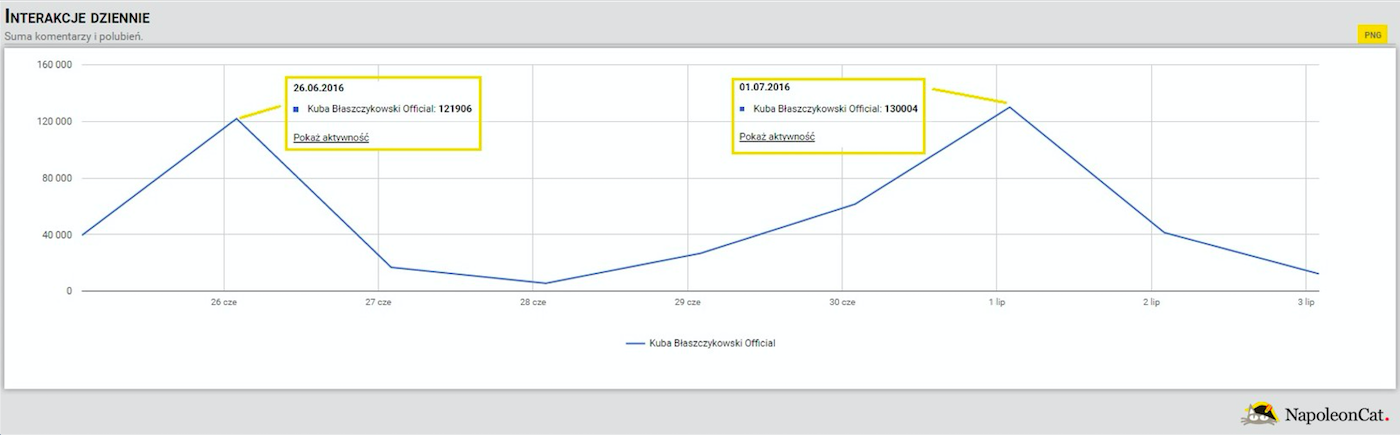
Task: Click the NapoleonCat cat logo icon
Action: [1259, 413]
